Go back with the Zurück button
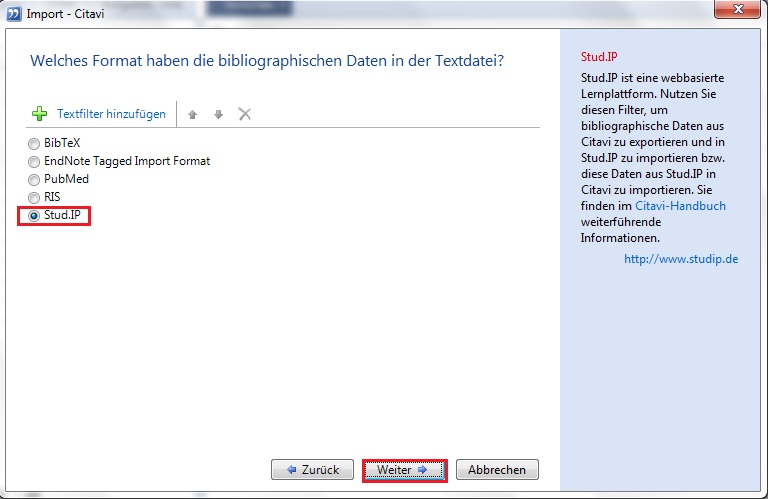Screen dimensions: 768x499 pos(311,469)
